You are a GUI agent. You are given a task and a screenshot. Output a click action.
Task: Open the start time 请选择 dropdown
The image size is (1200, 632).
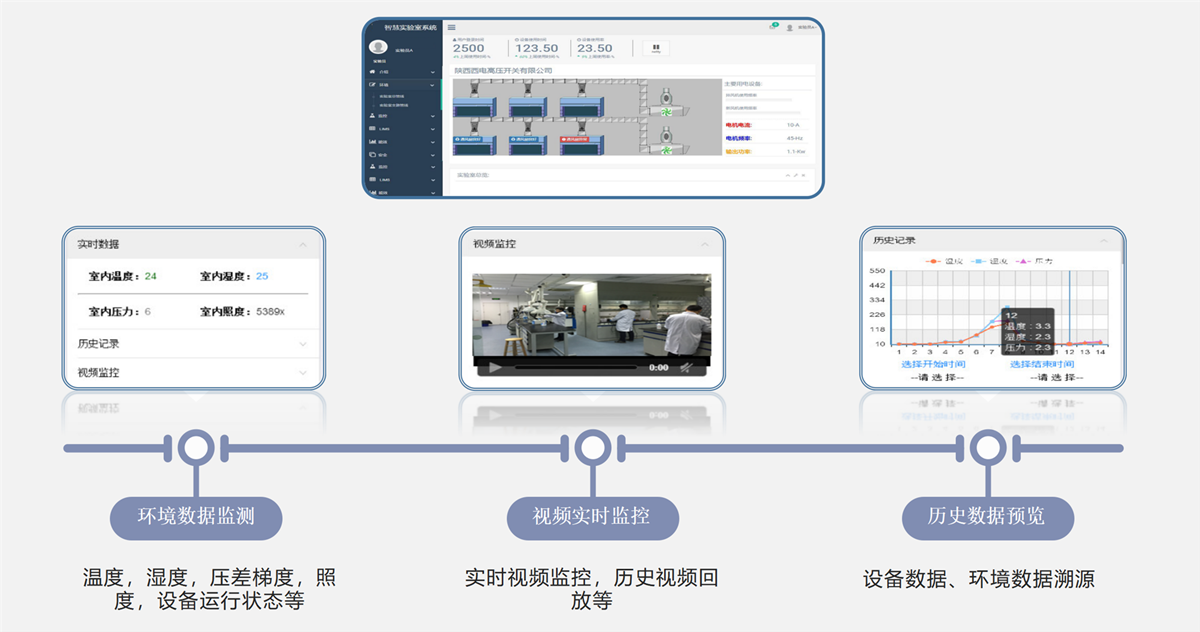(936, 378)
